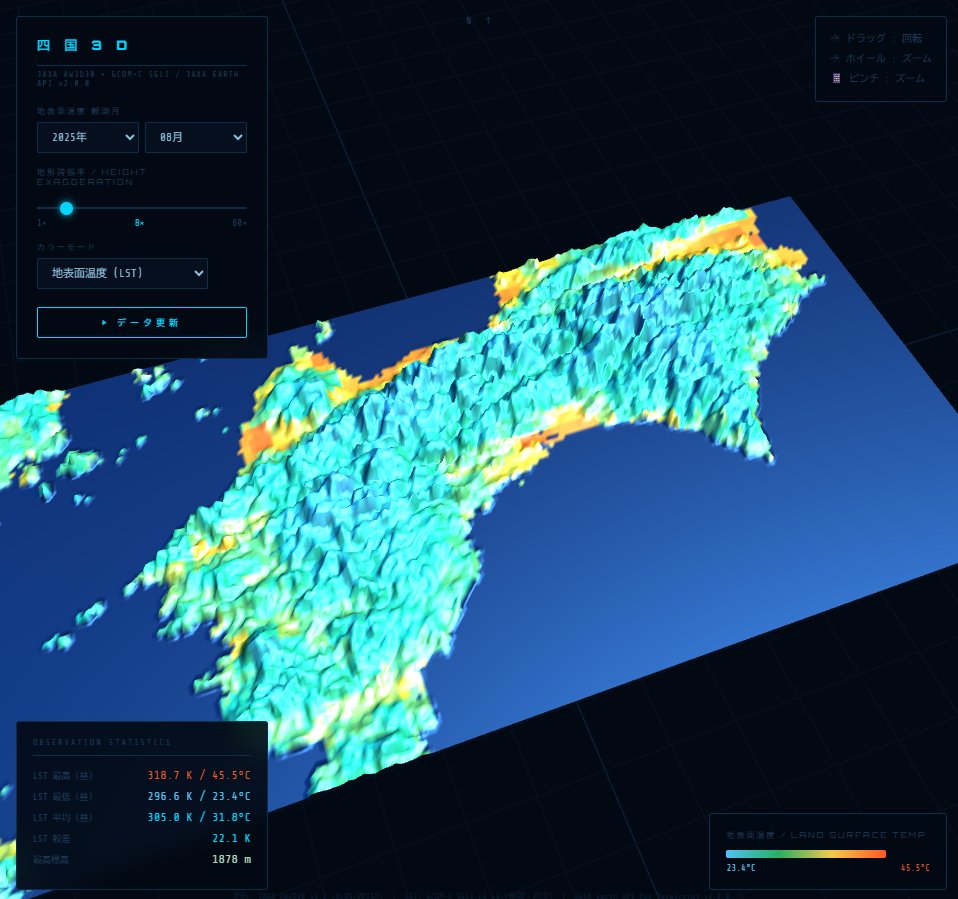Screen dimensions: 958x899
Task: Open the 08月 month dropdown
Action: (196, 137)
